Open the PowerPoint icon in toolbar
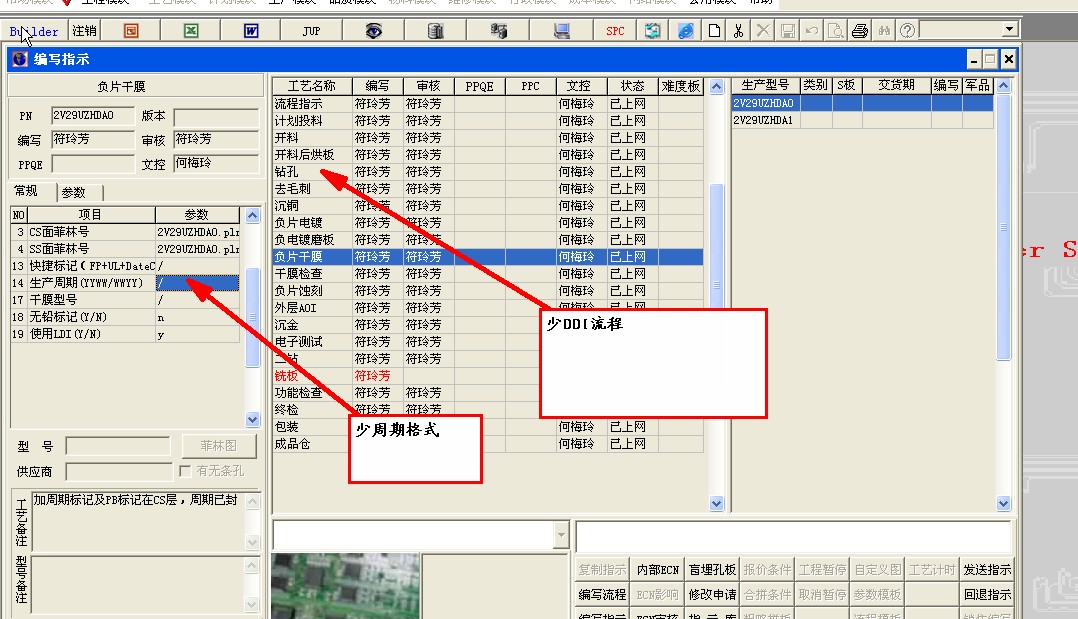The height and width of the screenshot is (619, 1078). pyautogui.click(x=131, y=31)
